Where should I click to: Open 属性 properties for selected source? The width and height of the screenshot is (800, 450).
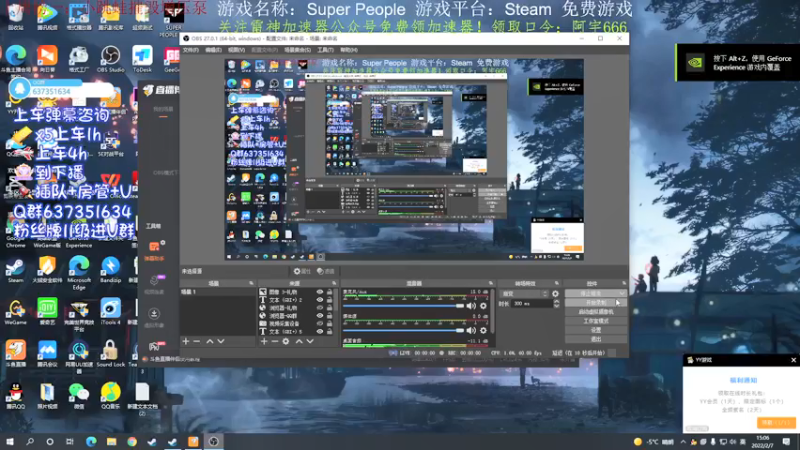(302, 271)
